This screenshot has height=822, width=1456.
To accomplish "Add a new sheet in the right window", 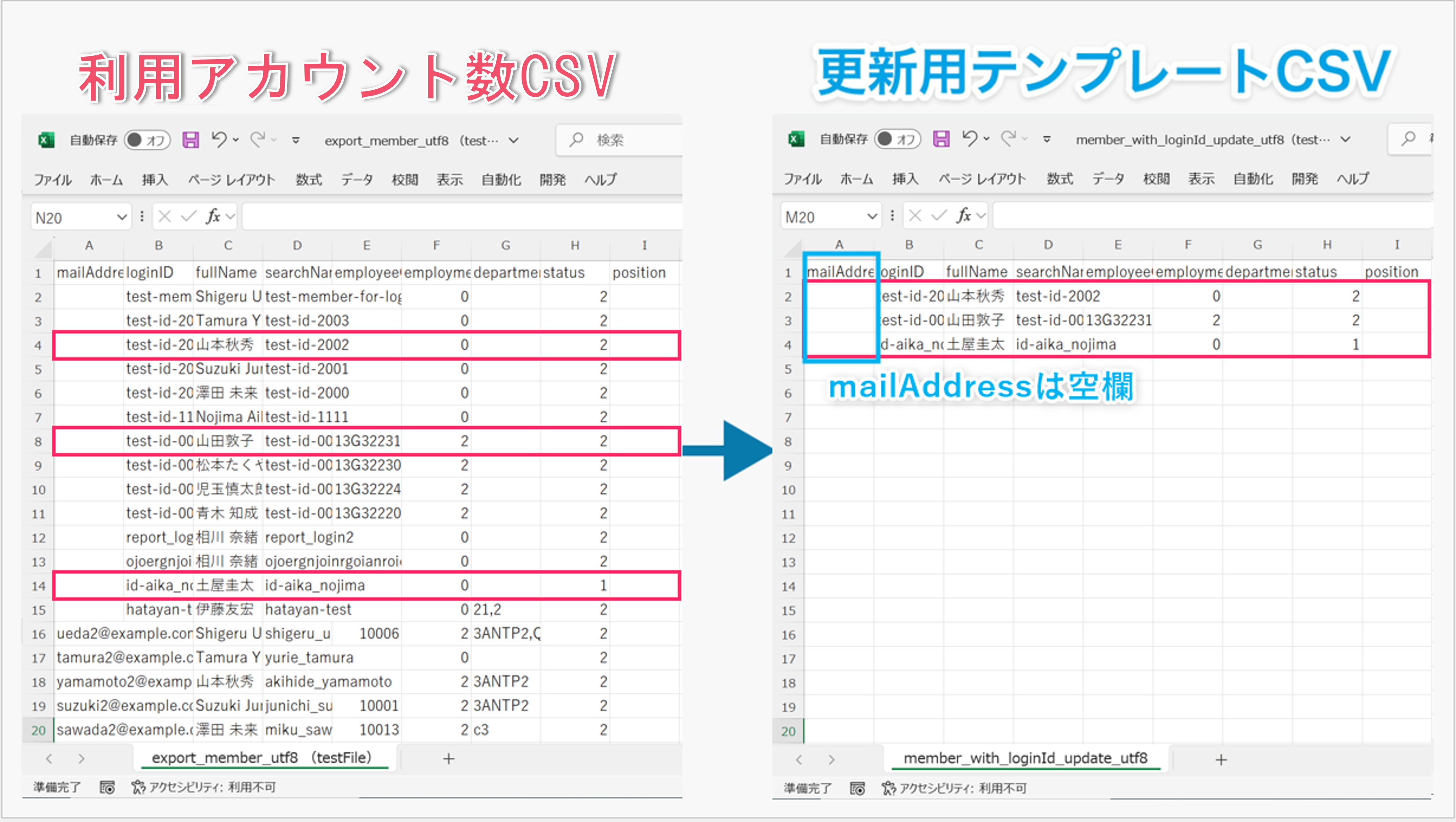I will tap(1221, 759).
